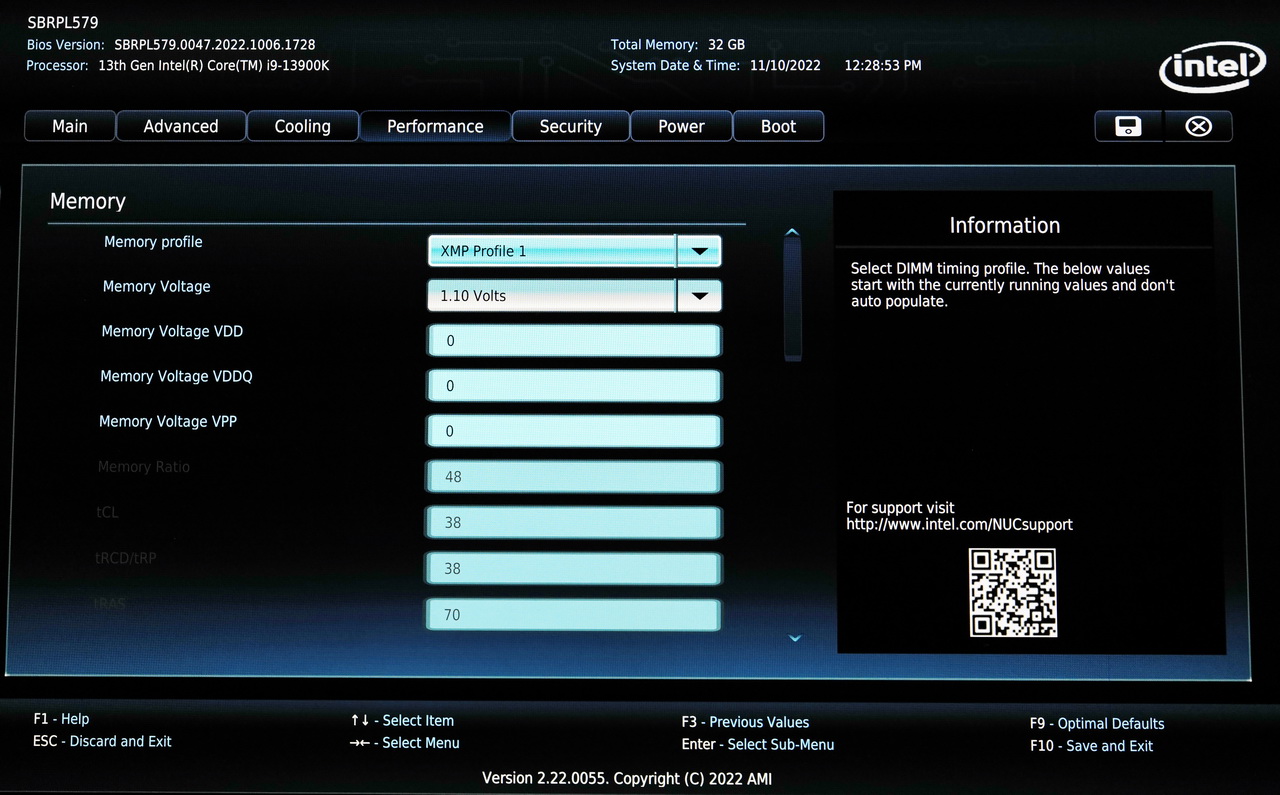
Task: Click the Memory Voltage VPP label
Action: pyautogui.click(x=168, y=422)
